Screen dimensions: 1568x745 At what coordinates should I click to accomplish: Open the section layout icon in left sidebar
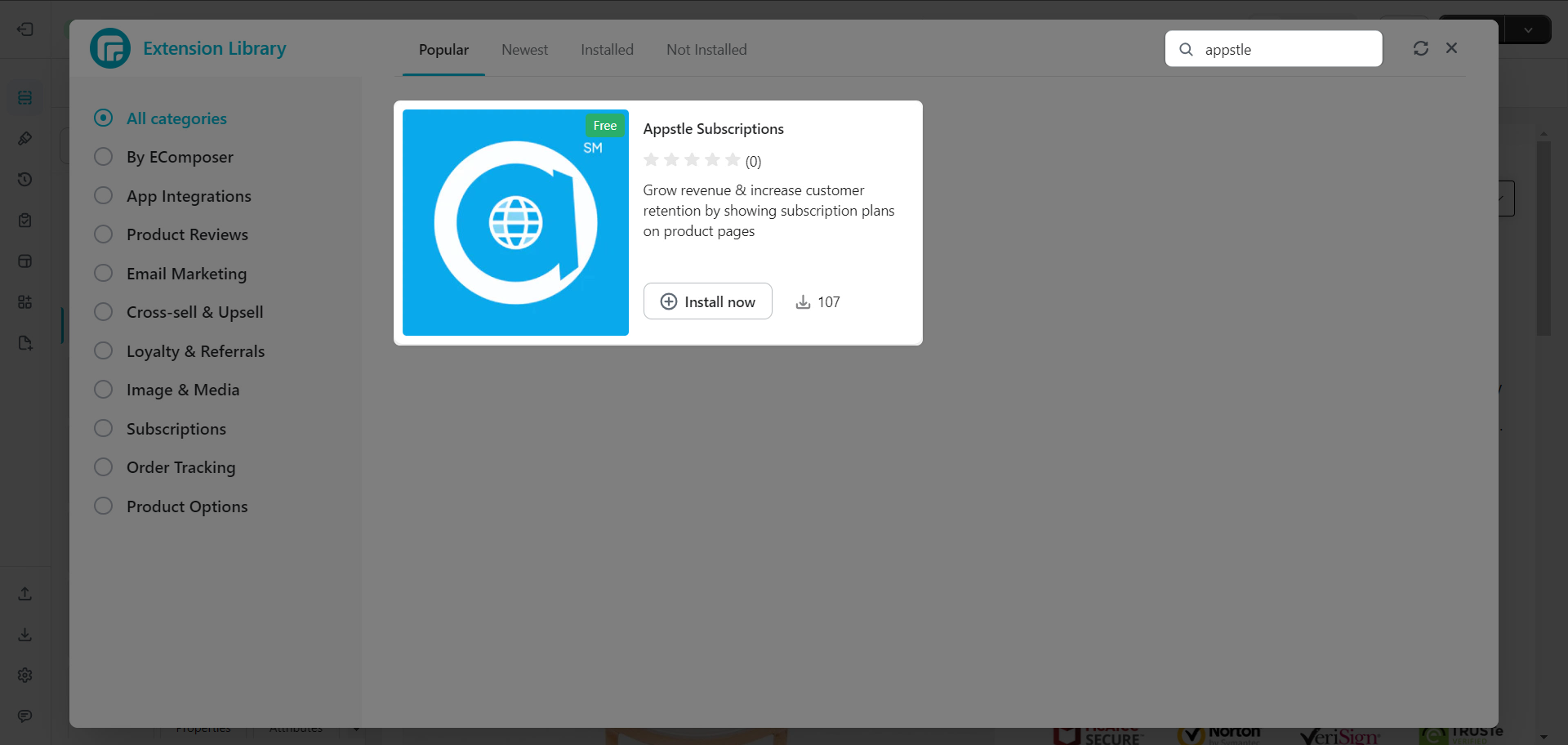(25, 261)
